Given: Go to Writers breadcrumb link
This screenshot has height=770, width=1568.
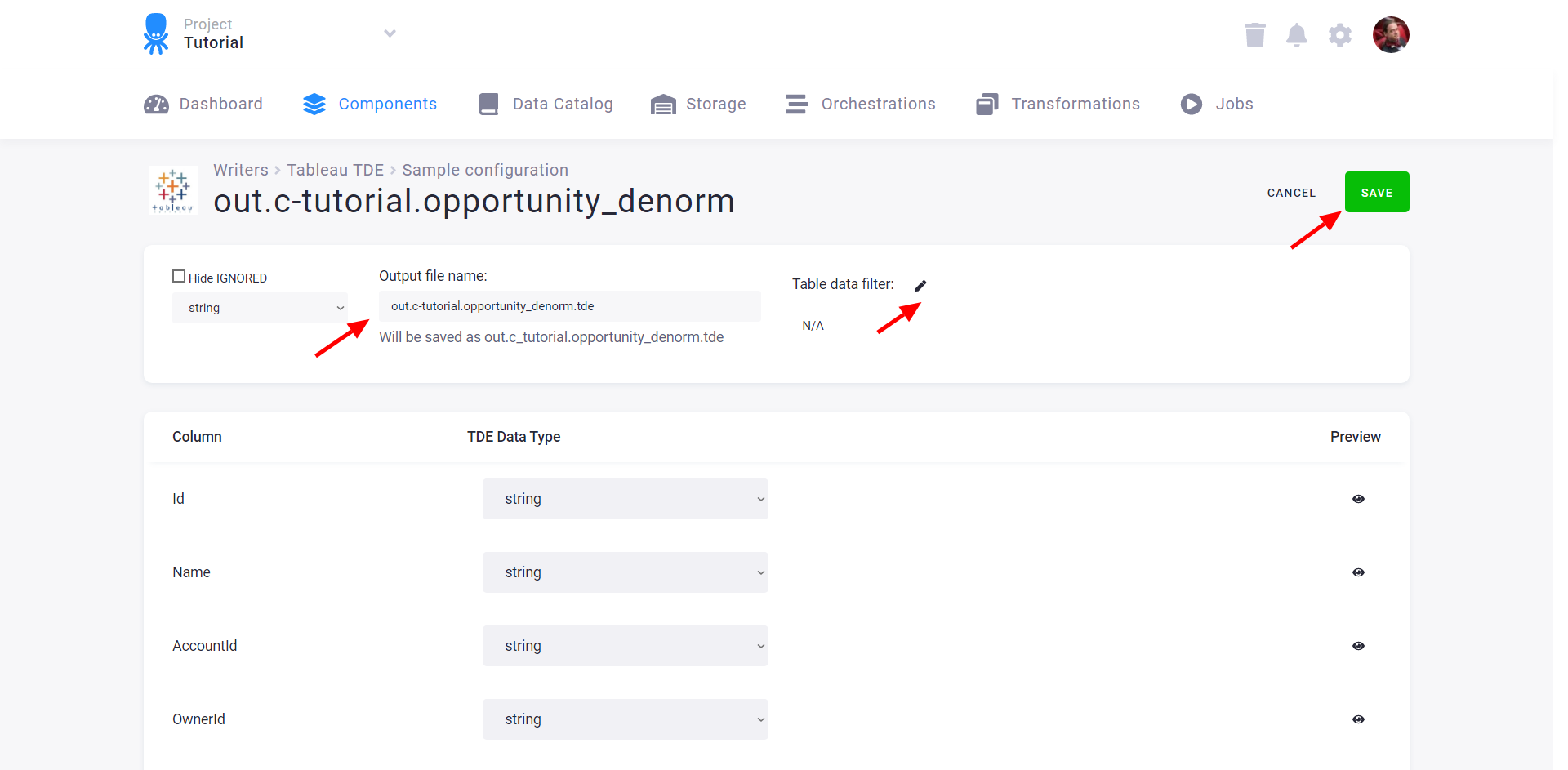Looking at the screenshot, I should (x=241, y=170).
